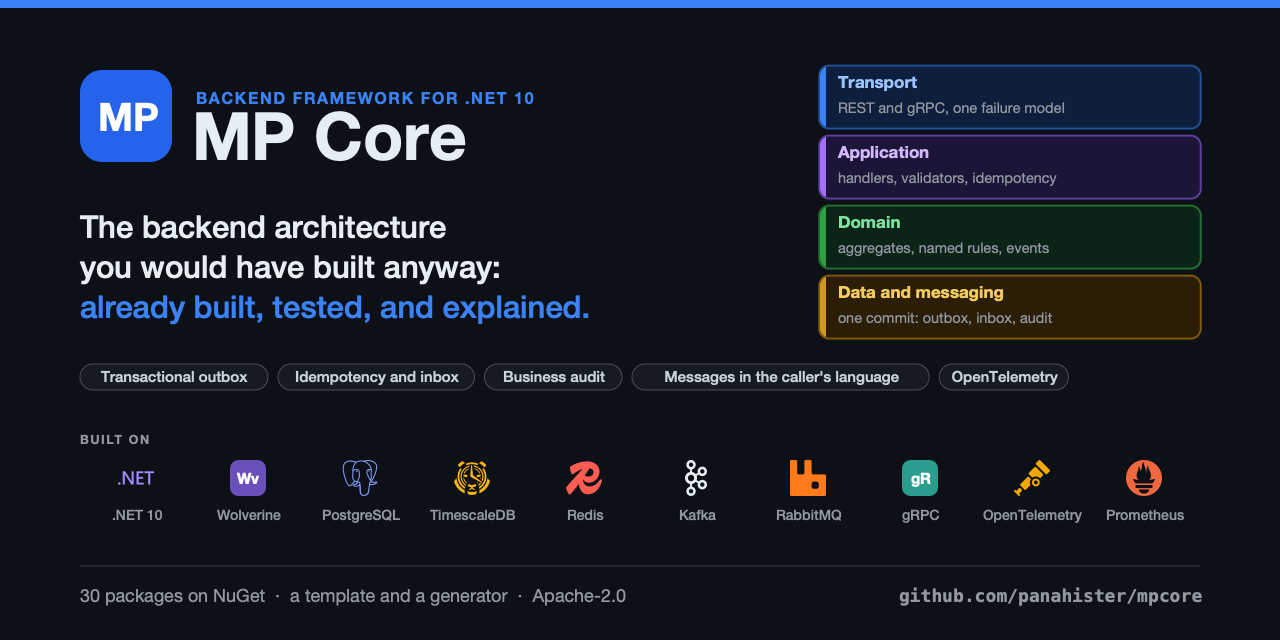This screenshot has height=640, width=1280.
Task: Click 'BACKEND FRAMEWORK FOR .NET 10' subtitle
Action: pyautogui.click(x=365, y=98)
